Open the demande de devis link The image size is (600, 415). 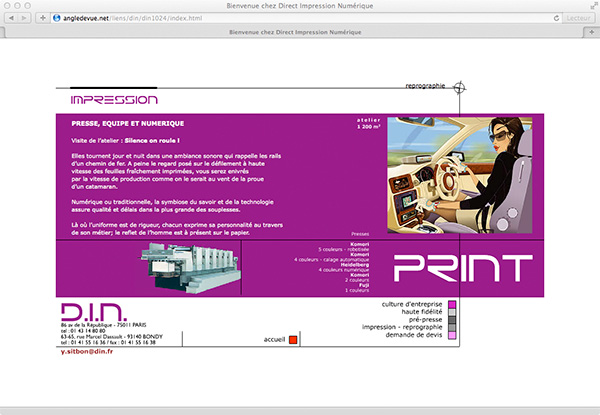(x=415, y=335)
